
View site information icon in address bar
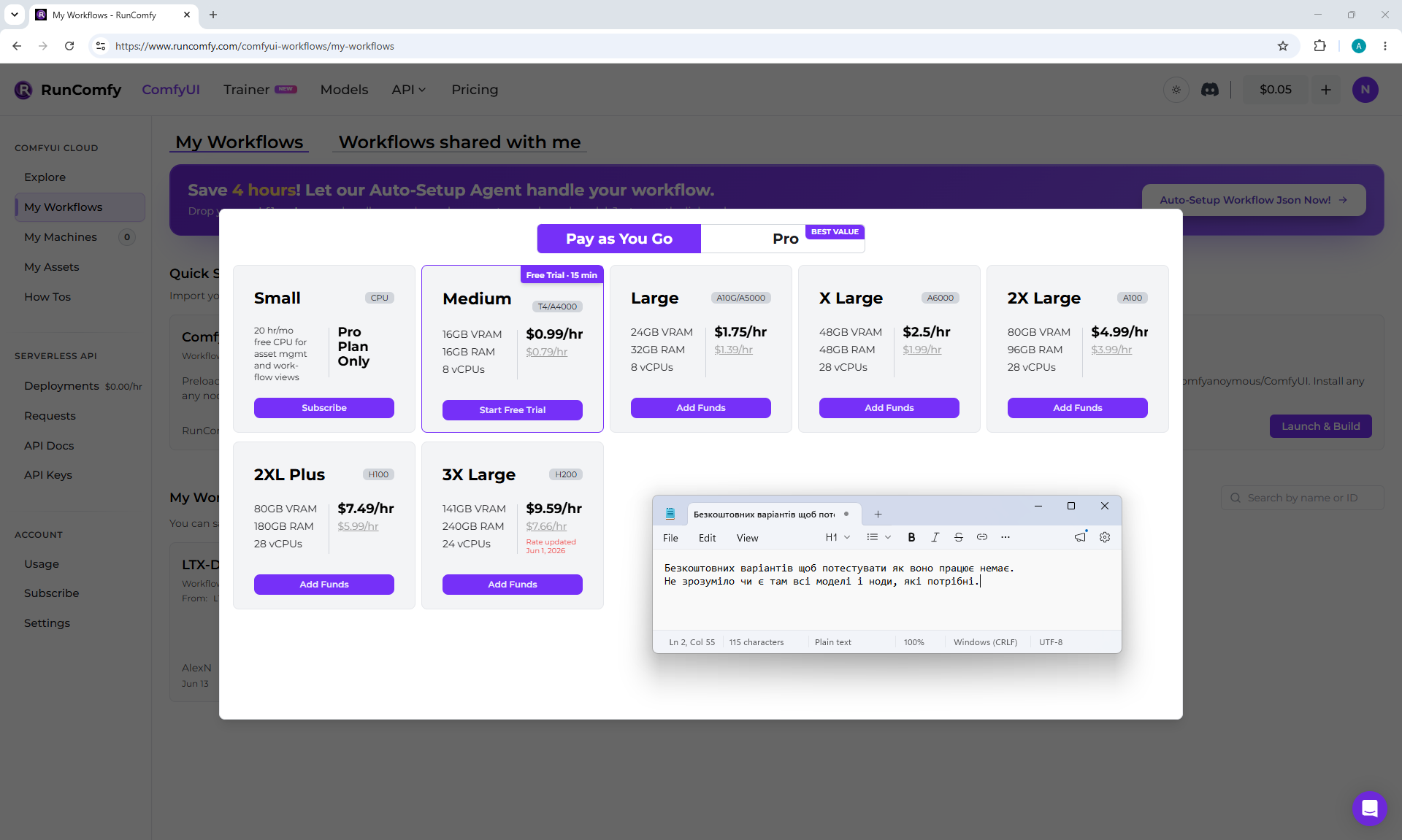pos(101,46)
